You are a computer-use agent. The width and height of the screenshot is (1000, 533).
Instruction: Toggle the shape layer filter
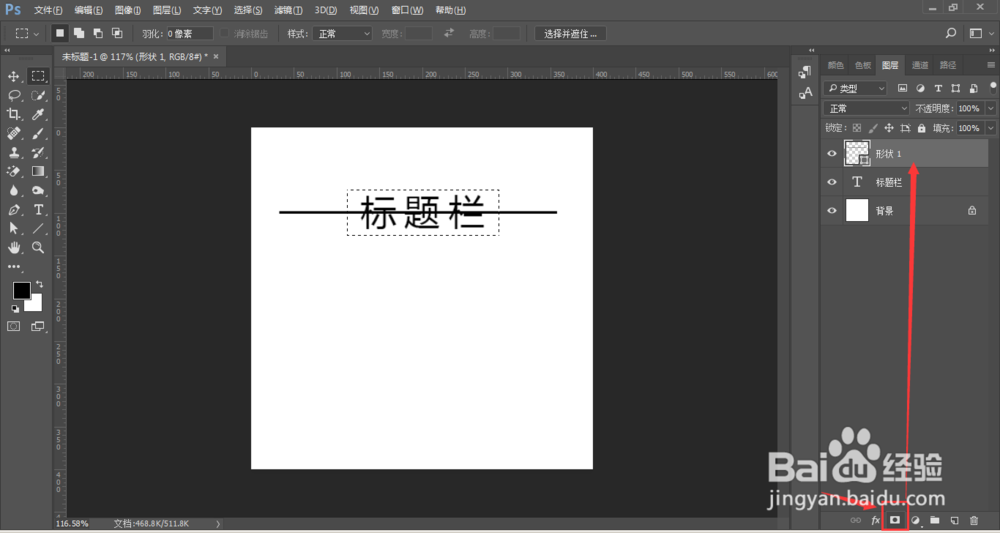(955, 88)
